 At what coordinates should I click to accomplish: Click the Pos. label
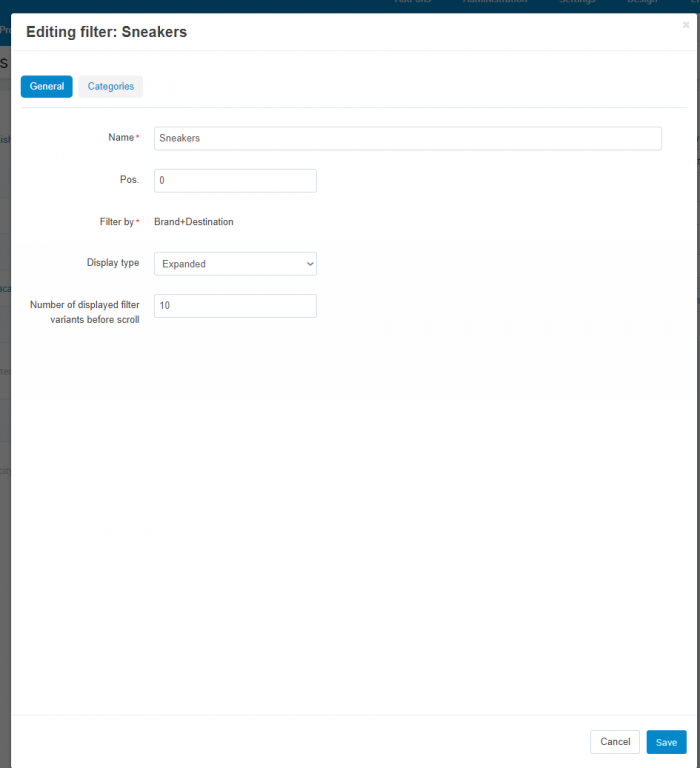(x=129, y=180)
